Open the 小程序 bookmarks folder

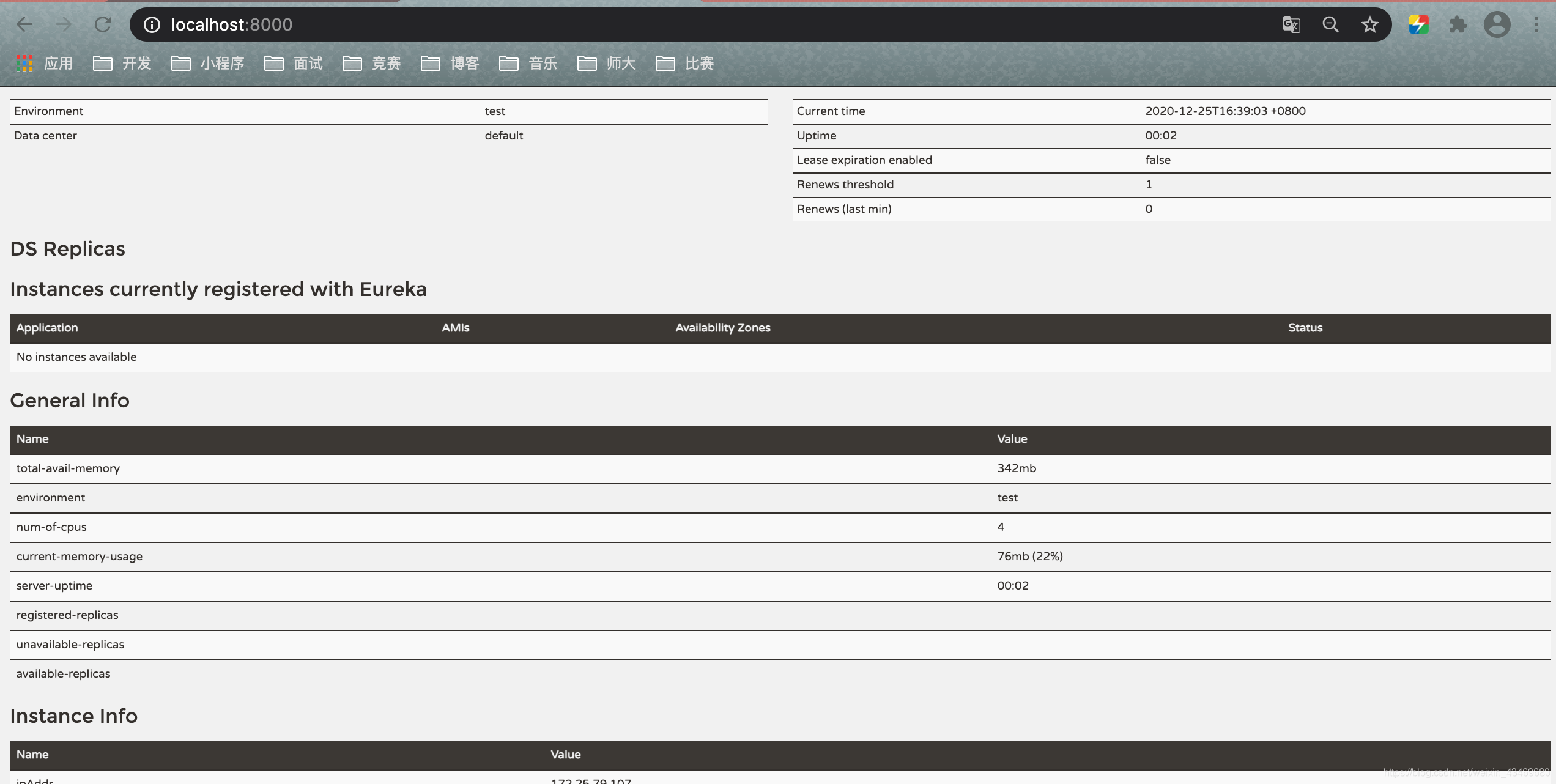tap(207, 63)
